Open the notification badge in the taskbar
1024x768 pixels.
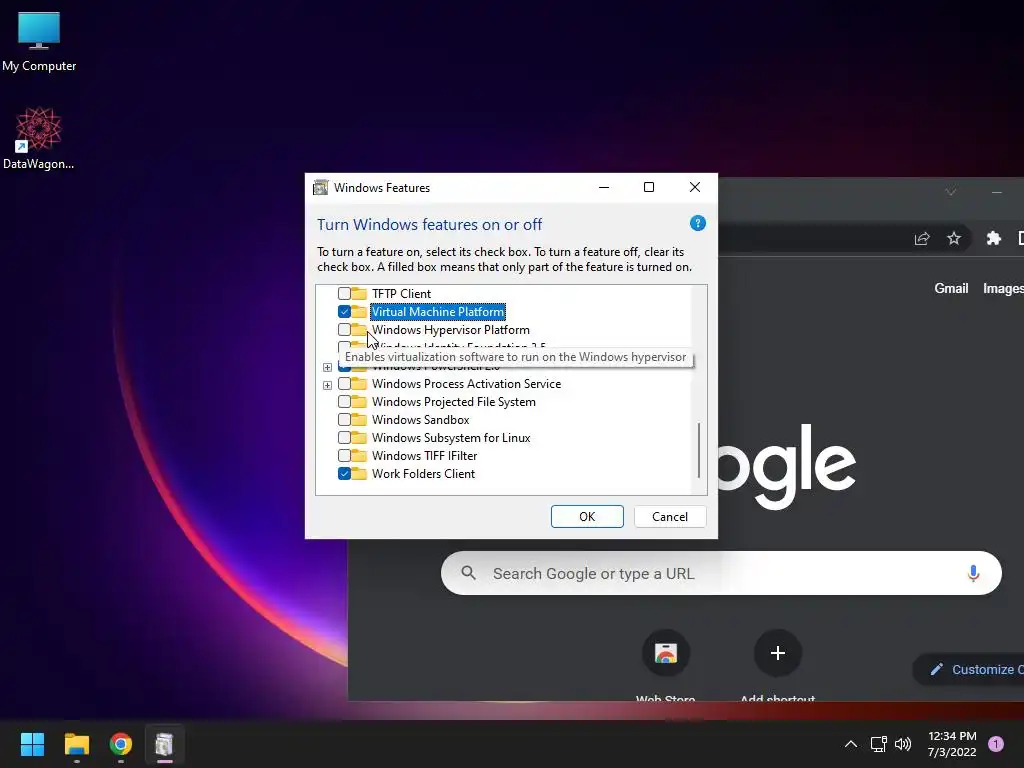[x=995, y=744]
